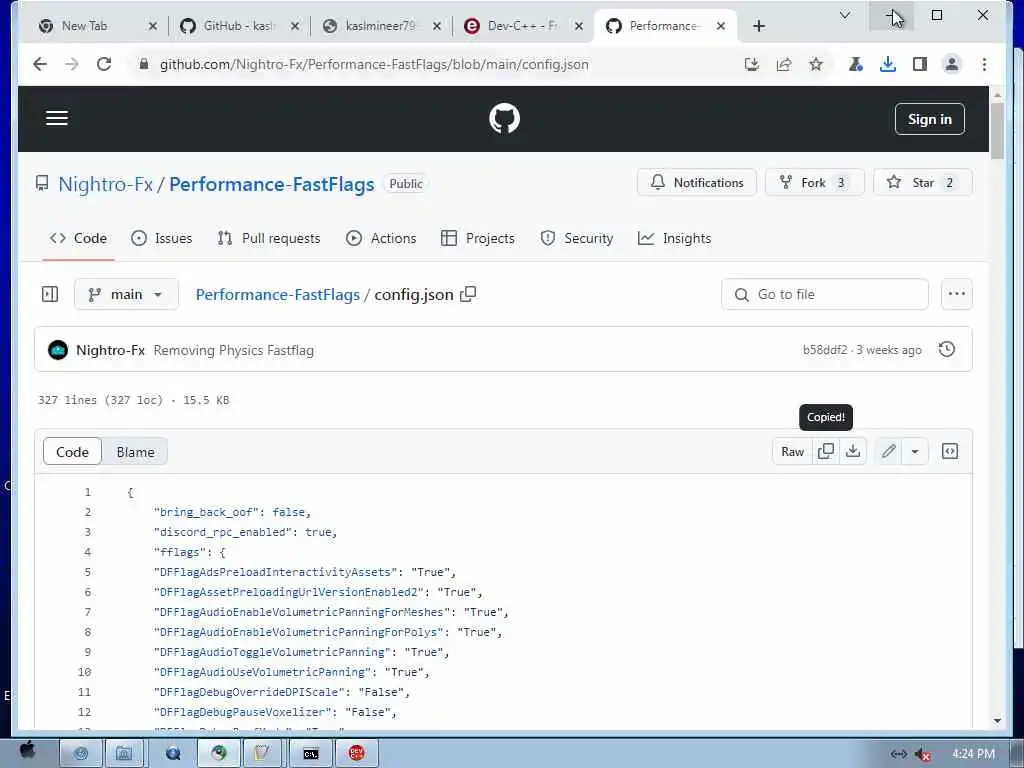Open commit b58ddf2 link
Image resolution: width=1024 pixels, height=768 pixels.
click(825, 350)
